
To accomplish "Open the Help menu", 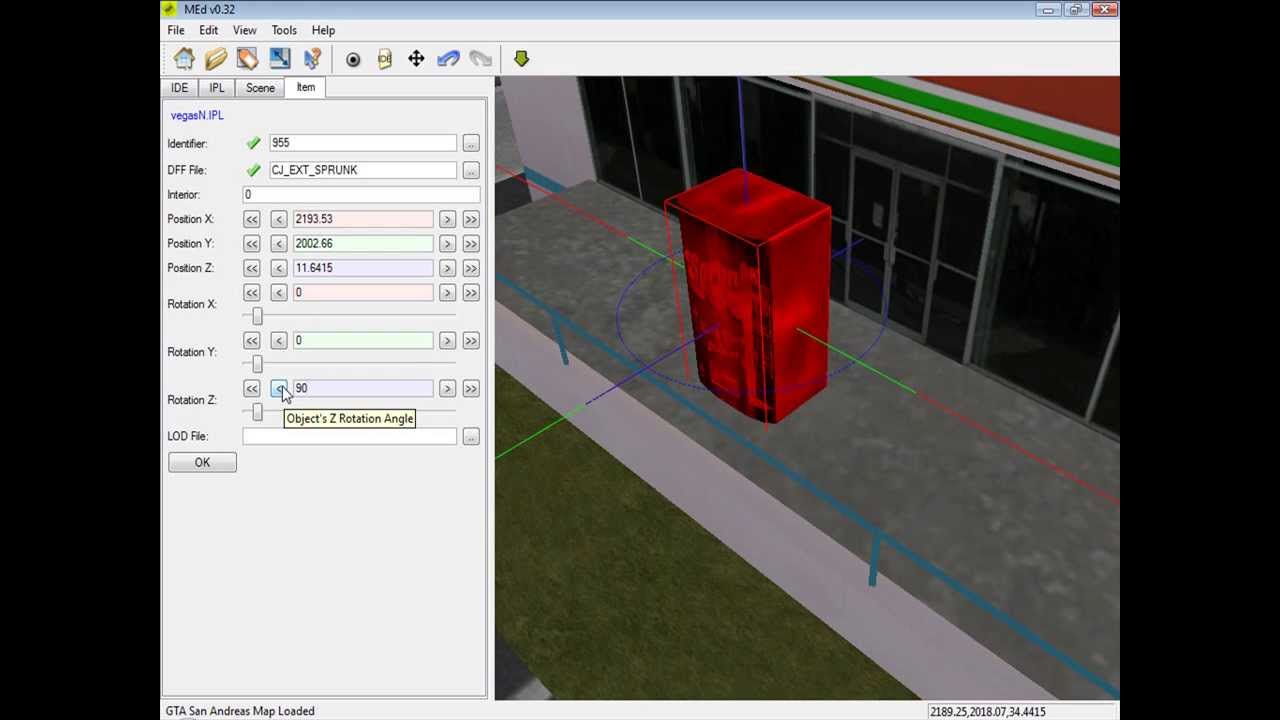I will tap(323, 30).
